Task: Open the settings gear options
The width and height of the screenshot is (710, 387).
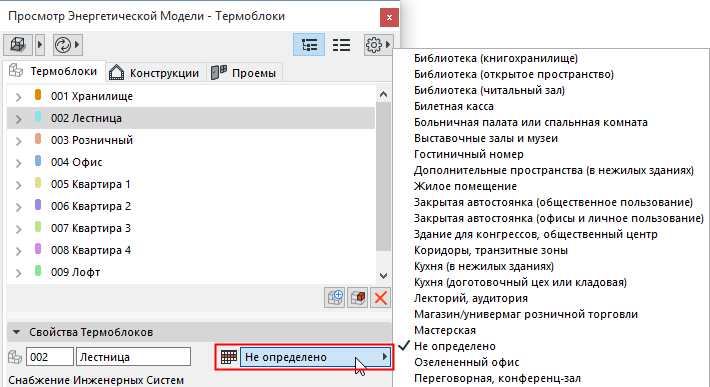Action: coord(374,44)
